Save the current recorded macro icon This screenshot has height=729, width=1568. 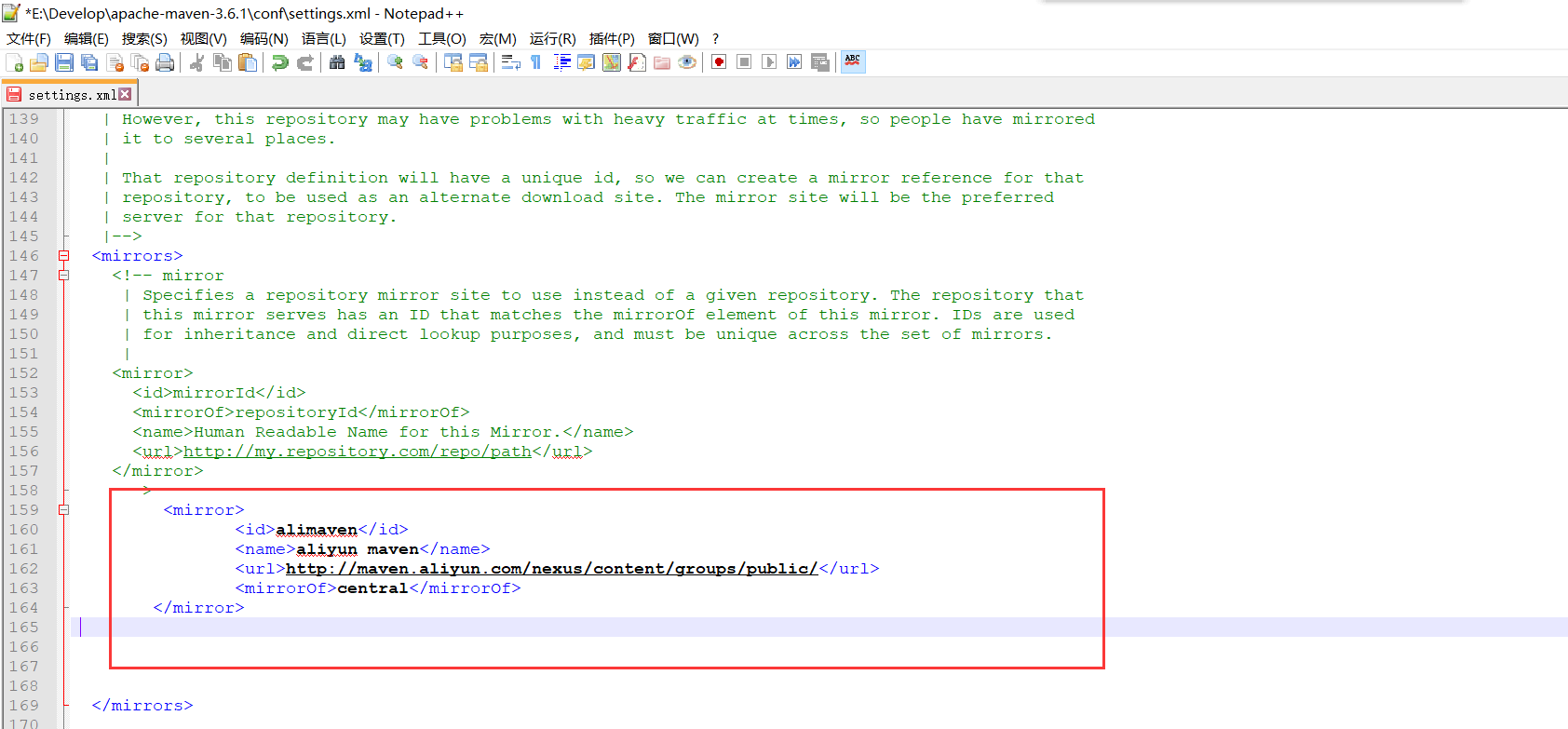[x=819, y=62]
